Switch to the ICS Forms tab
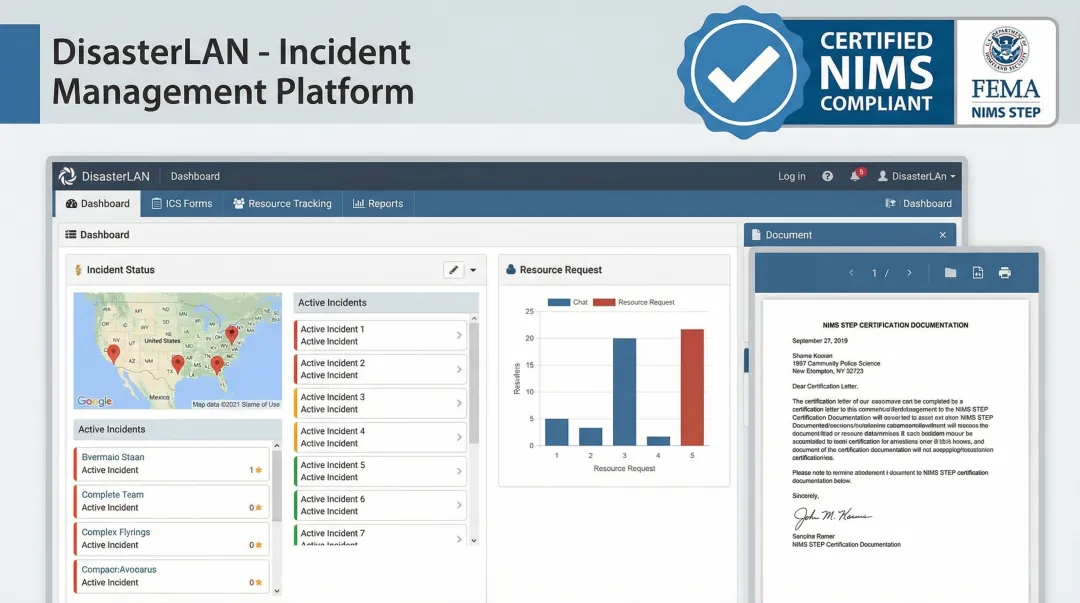The height and width of the screenshot is (603, 1080). (x=182, y=203)
